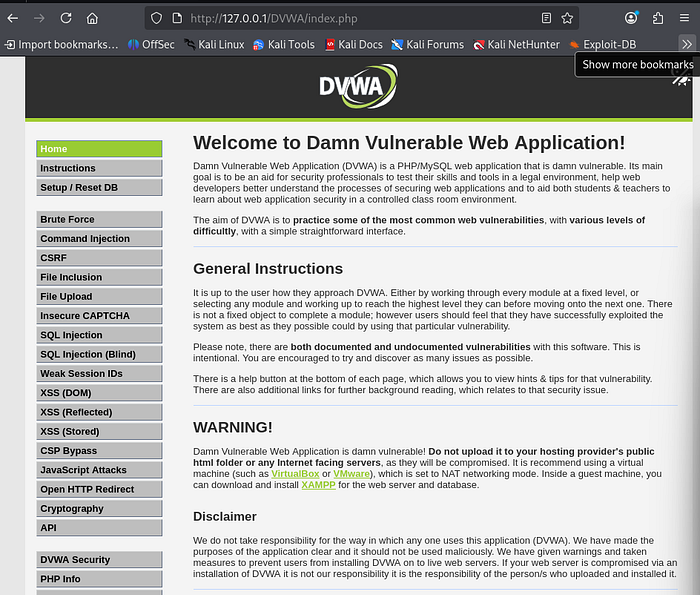Viewport: 700px width, 595px height.
Task: Open the SQL Injection module
Action: [x=99, y=335]
